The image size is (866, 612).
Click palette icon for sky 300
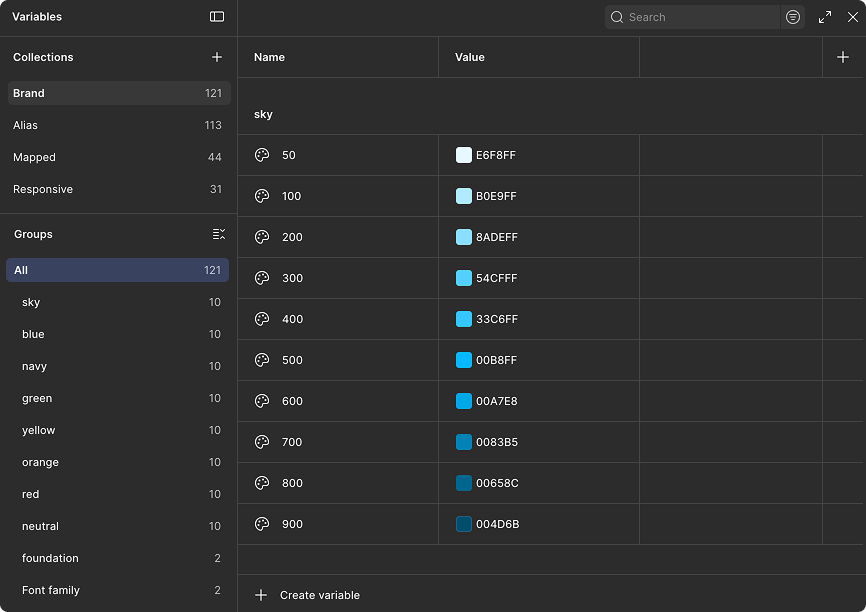coord(262,278)
